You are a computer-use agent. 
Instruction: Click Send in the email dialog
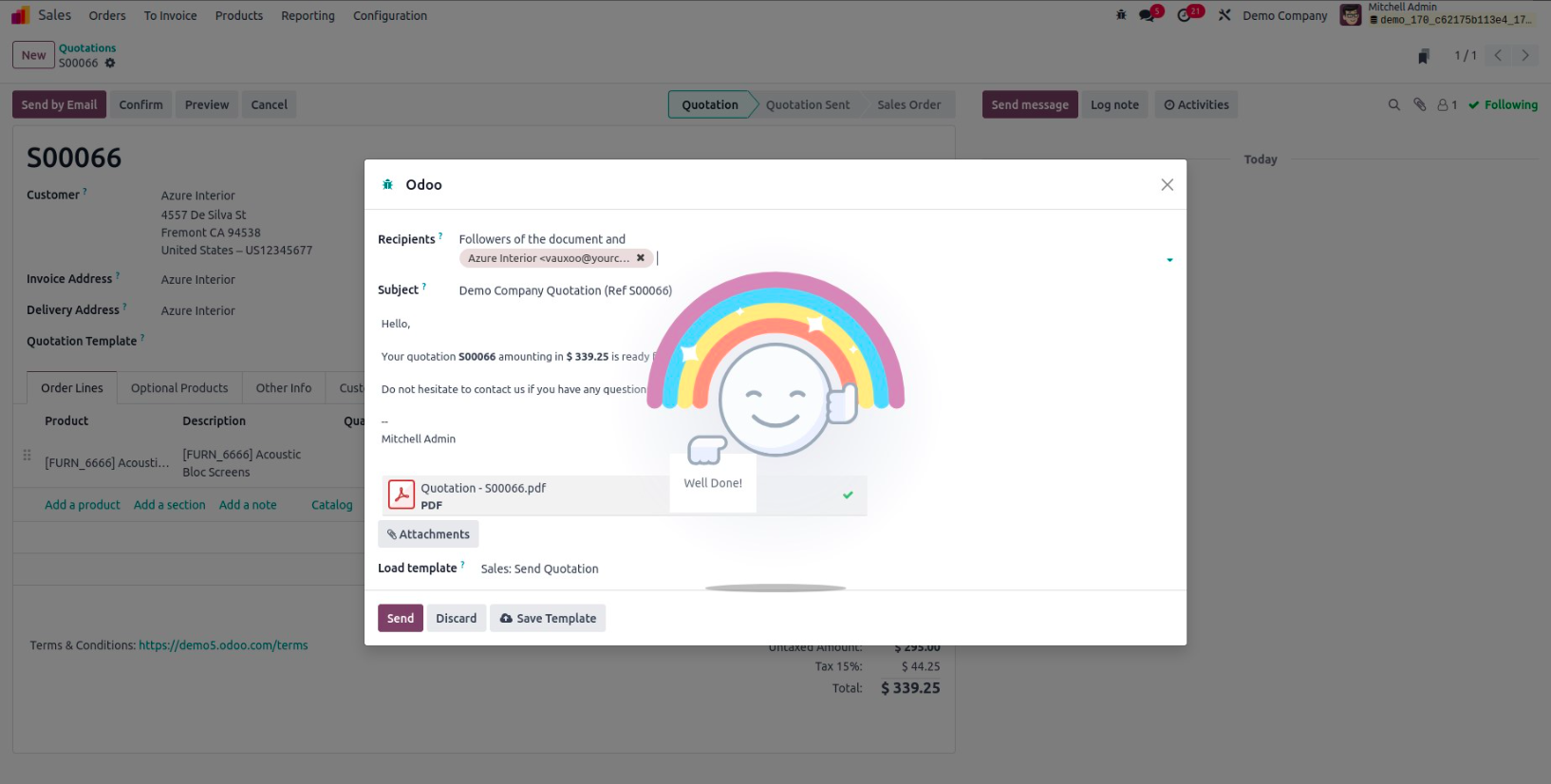tap(401, 619)
